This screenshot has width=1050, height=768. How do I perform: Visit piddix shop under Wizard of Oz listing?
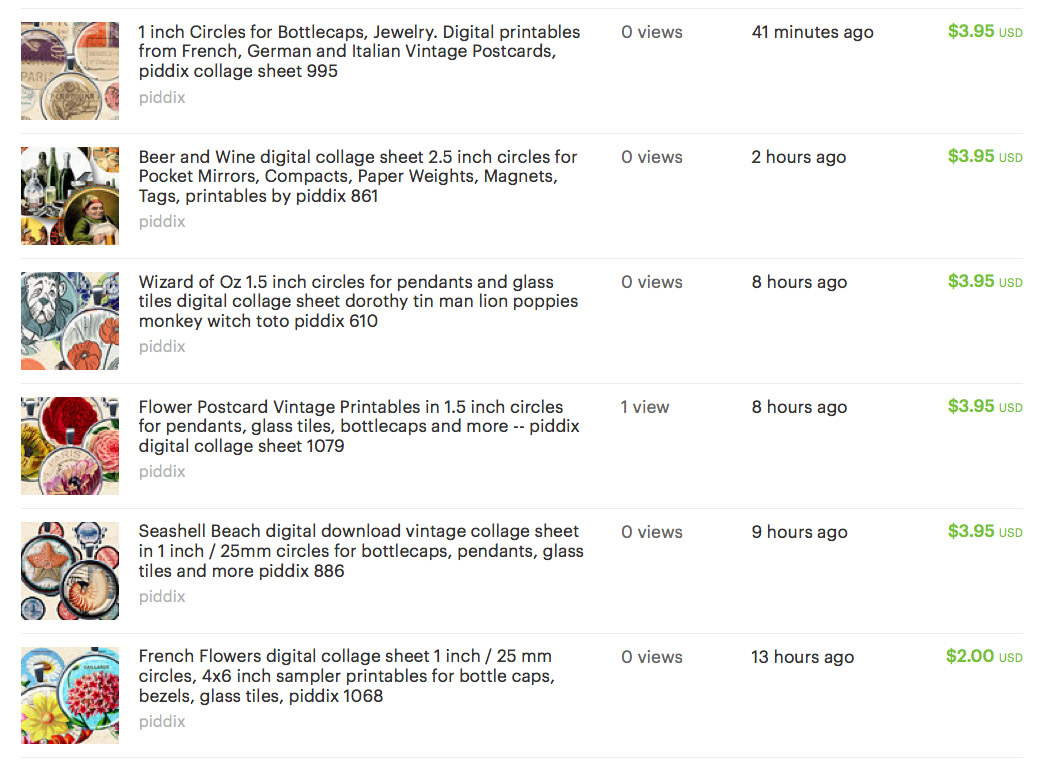click(x=162, y=347)
